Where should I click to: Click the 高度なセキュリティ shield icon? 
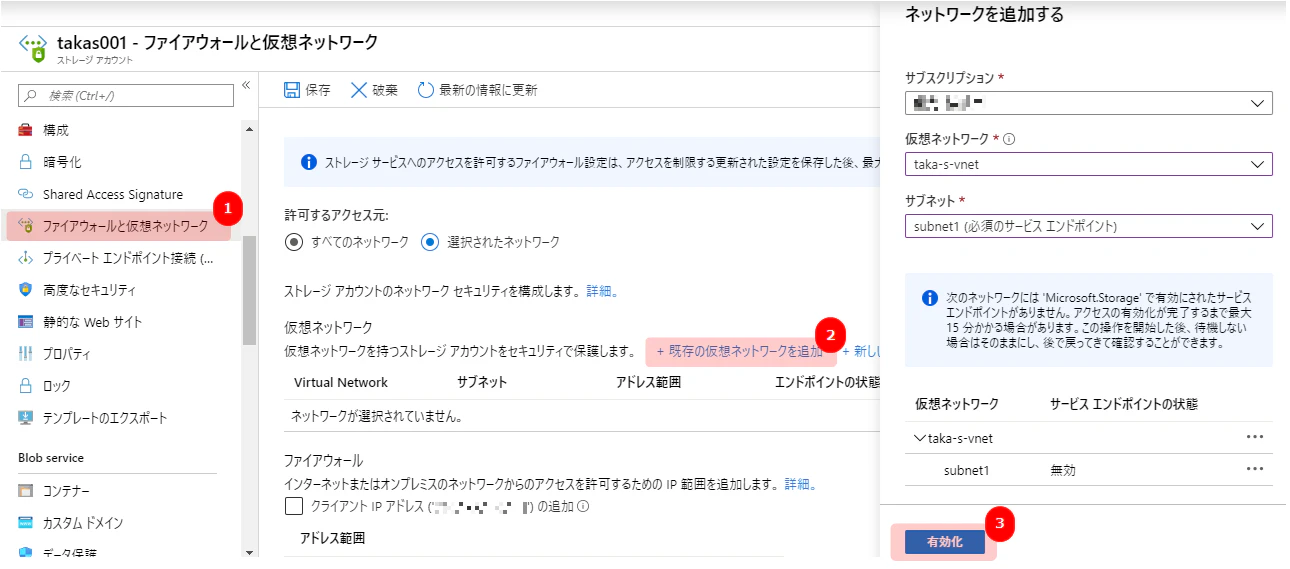pyautogui.click(x=26, y=290)
